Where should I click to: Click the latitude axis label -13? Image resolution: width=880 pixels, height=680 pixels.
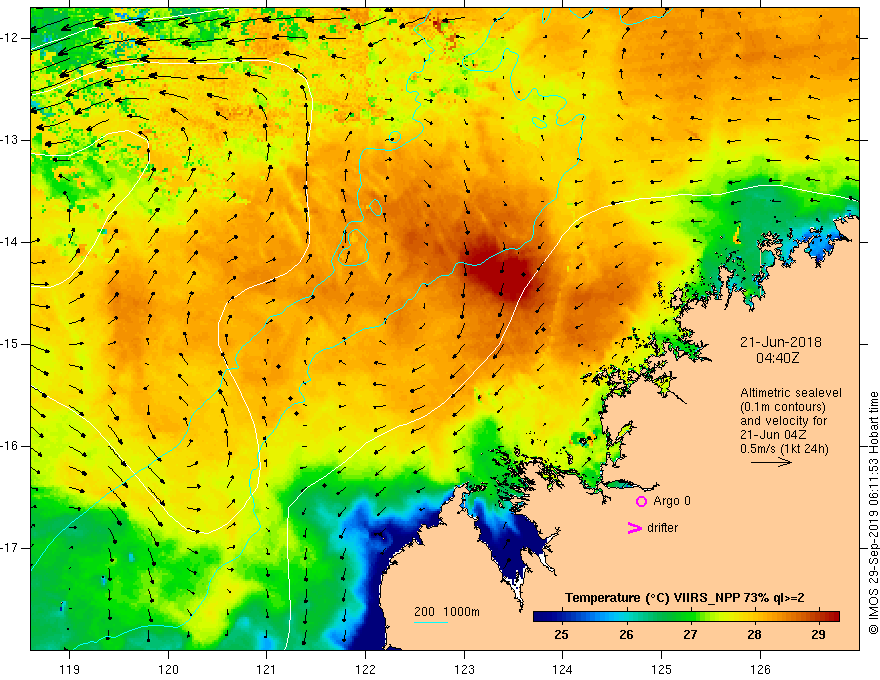[10, 140]
